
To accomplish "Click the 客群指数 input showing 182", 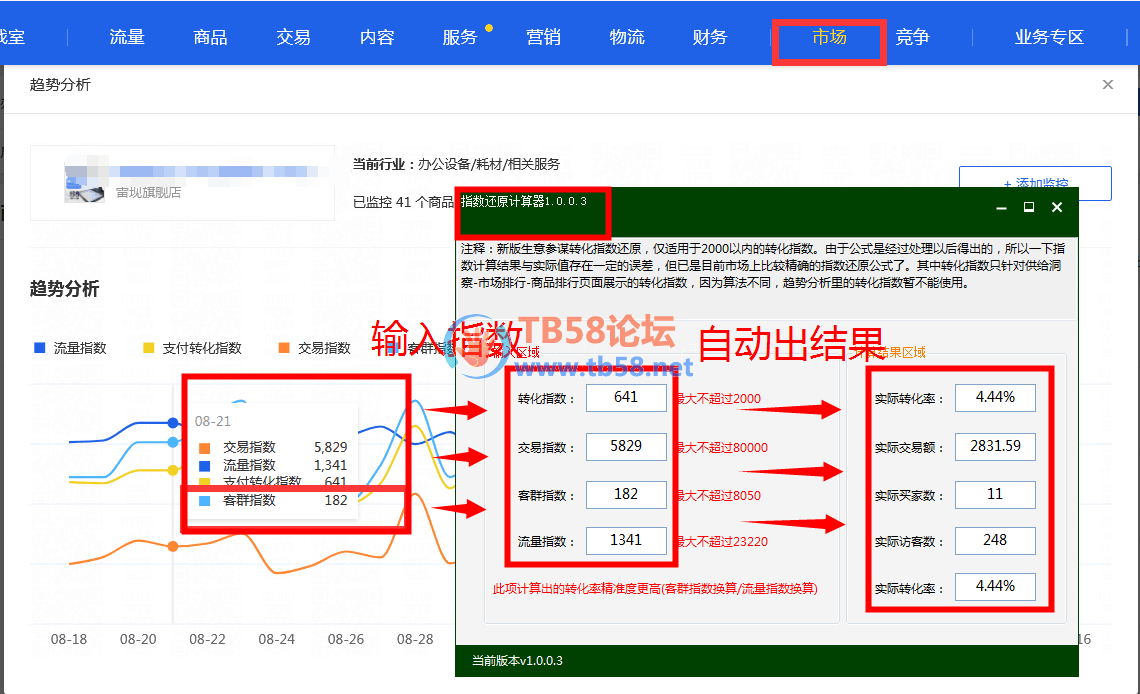I will 626,494.
